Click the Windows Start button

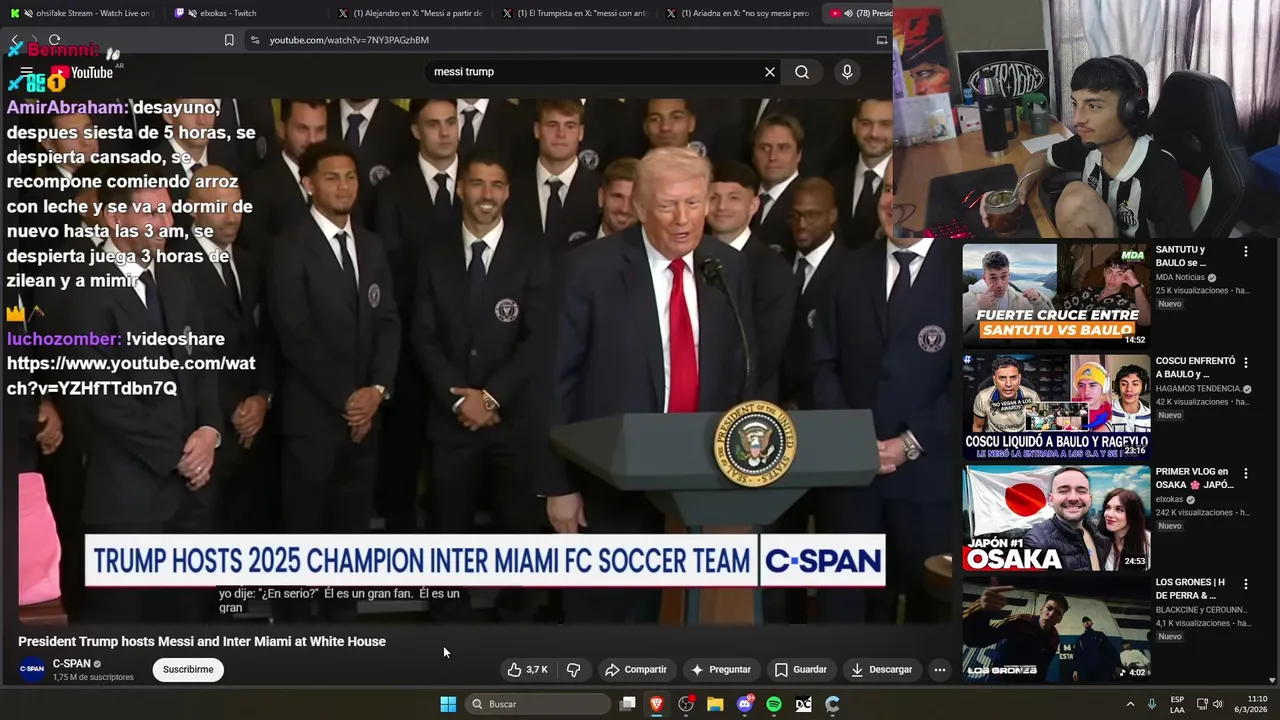448,704
